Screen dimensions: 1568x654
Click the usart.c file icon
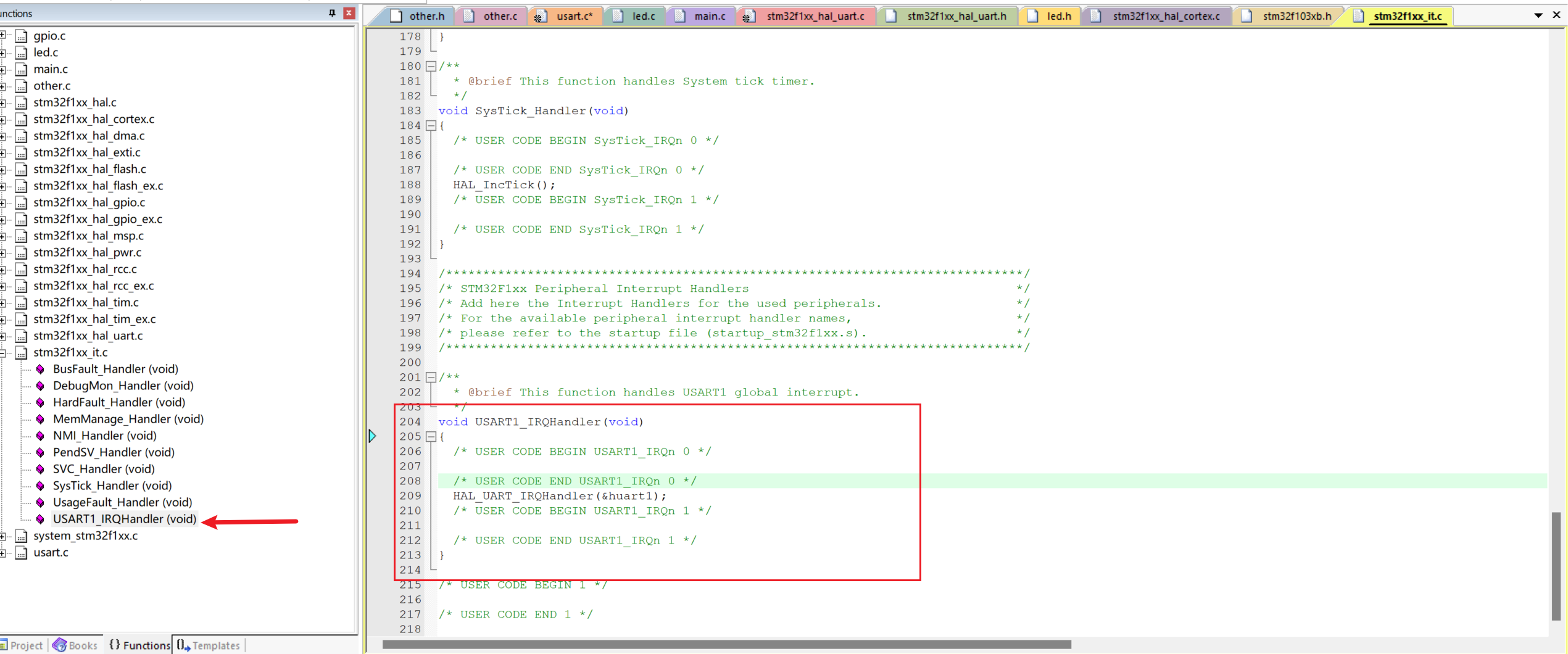(x=22, y=552)
